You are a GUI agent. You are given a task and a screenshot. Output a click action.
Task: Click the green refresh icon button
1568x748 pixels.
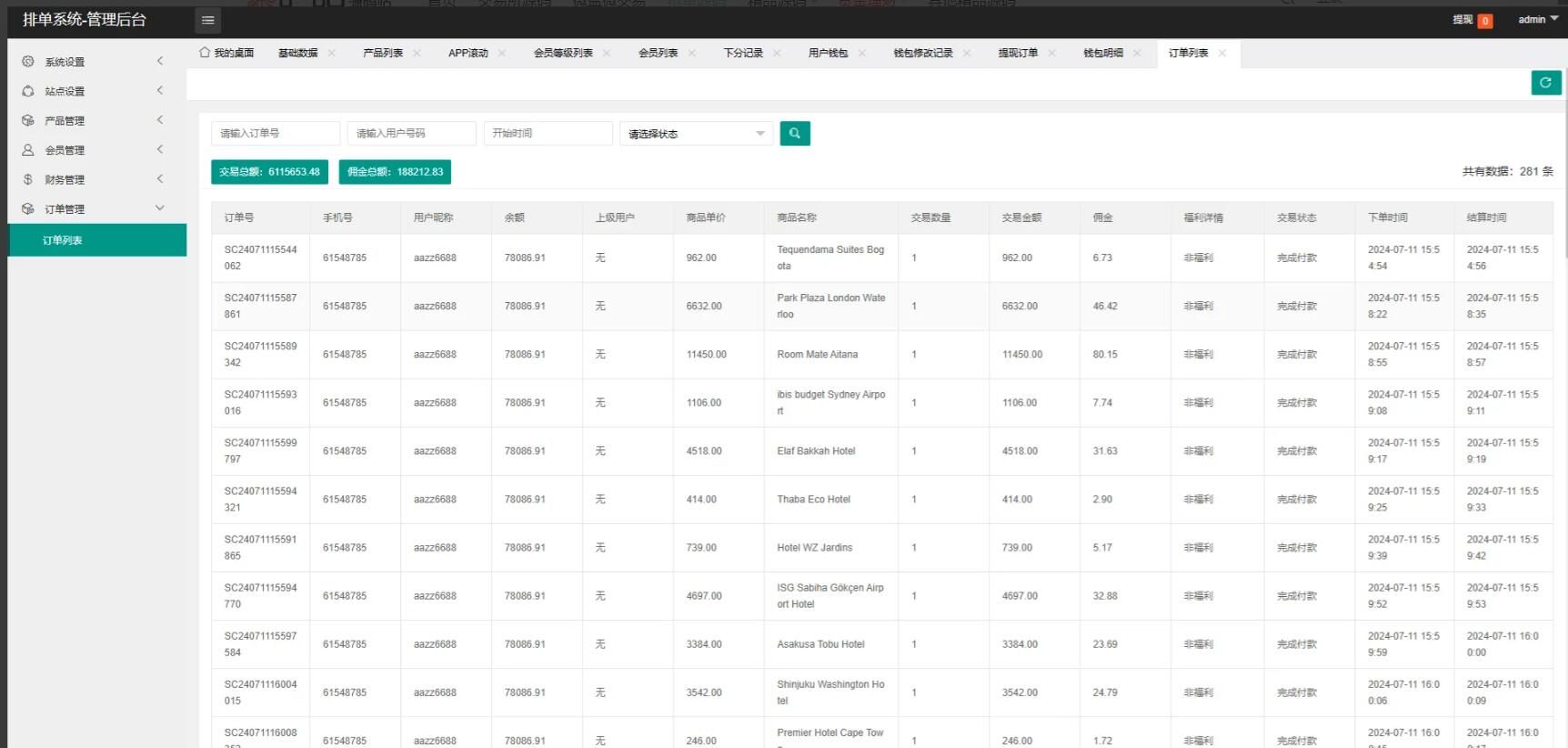click(1545, 83)
